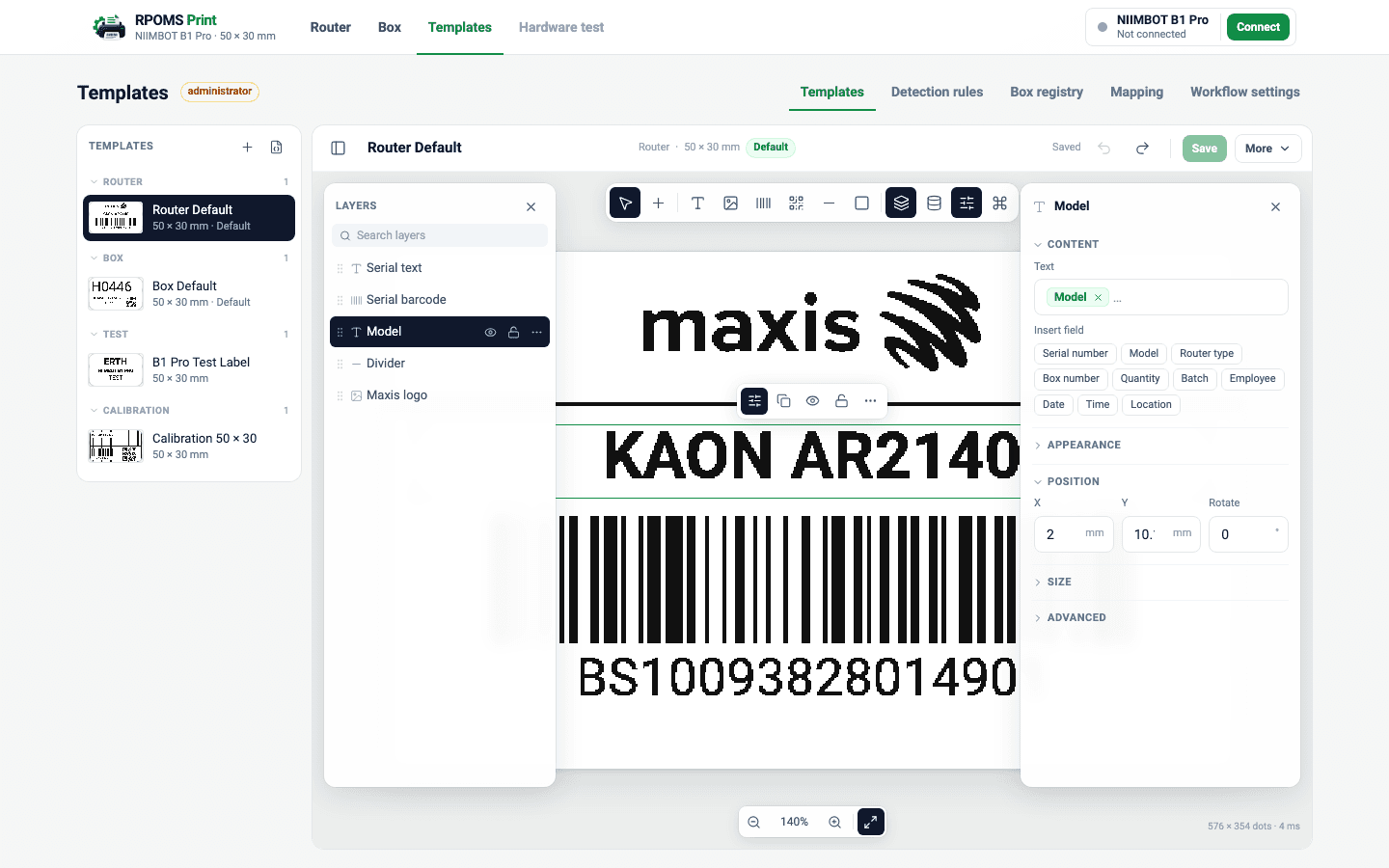
Task: Select the QR code tool
Action: (x=796, y=203)
